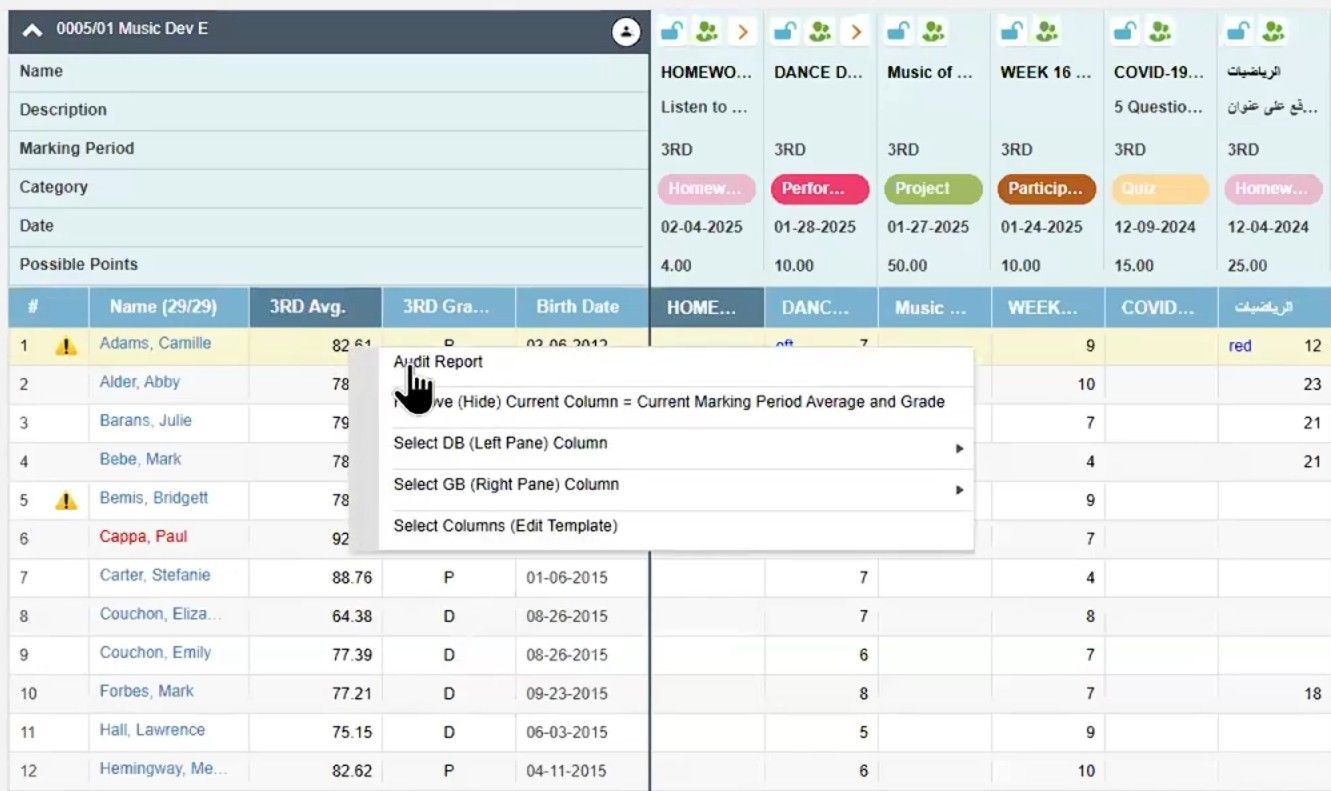Open student group icon for DANCE D... assignment

click(821, 31)
